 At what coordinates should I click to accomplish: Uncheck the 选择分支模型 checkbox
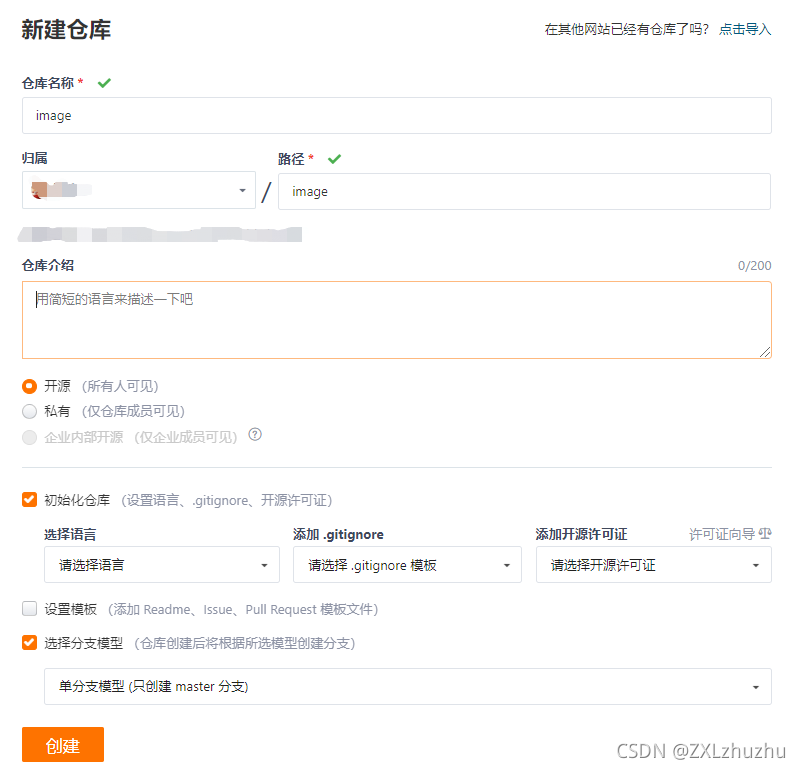point(30,642)
